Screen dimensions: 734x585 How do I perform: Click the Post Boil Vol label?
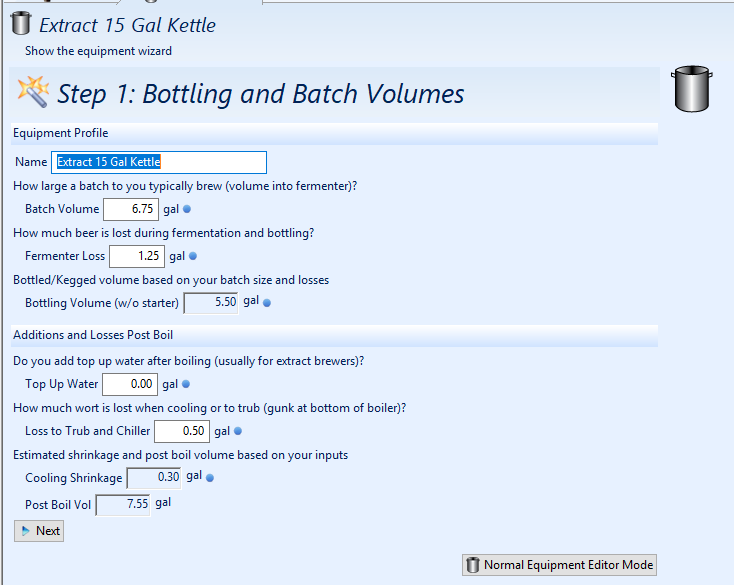[x=58, y=505]
